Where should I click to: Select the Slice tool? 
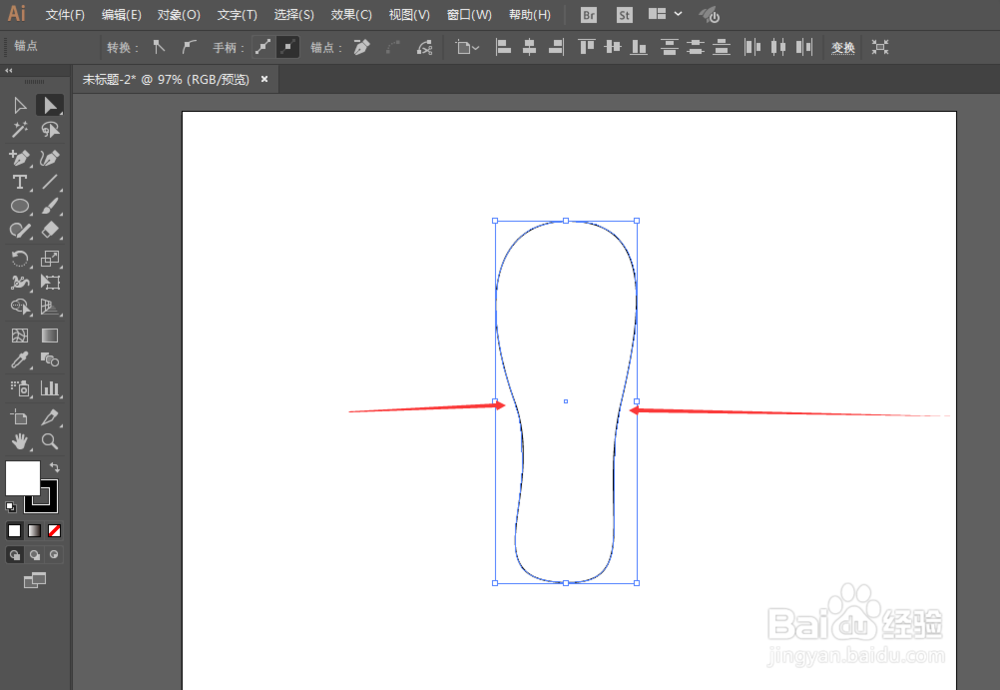coord(50,418)
